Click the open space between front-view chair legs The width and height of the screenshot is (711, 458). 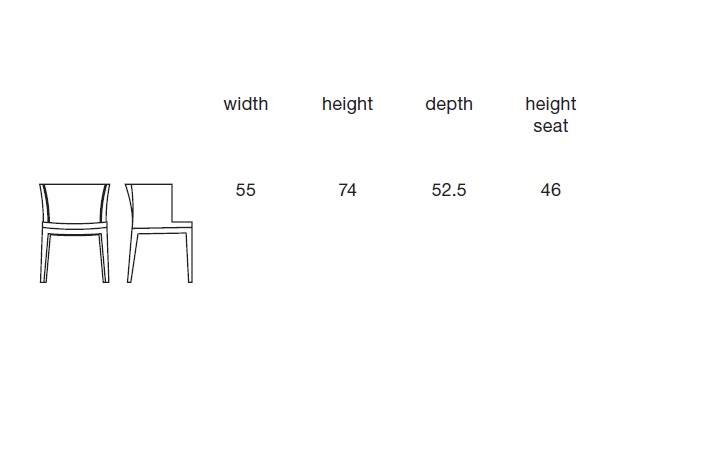[75, 258]
